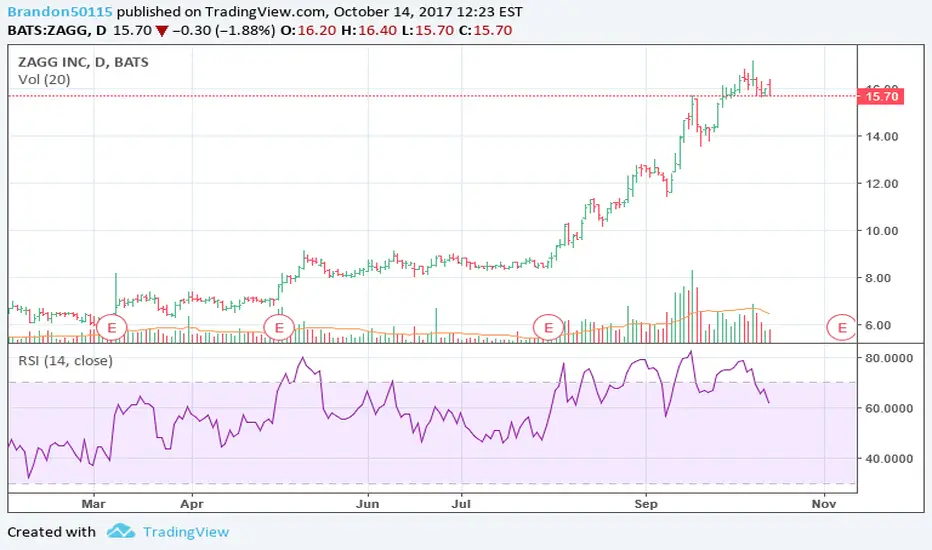
Task: Click the C:15.70 close value
Action: click(486, 30)
